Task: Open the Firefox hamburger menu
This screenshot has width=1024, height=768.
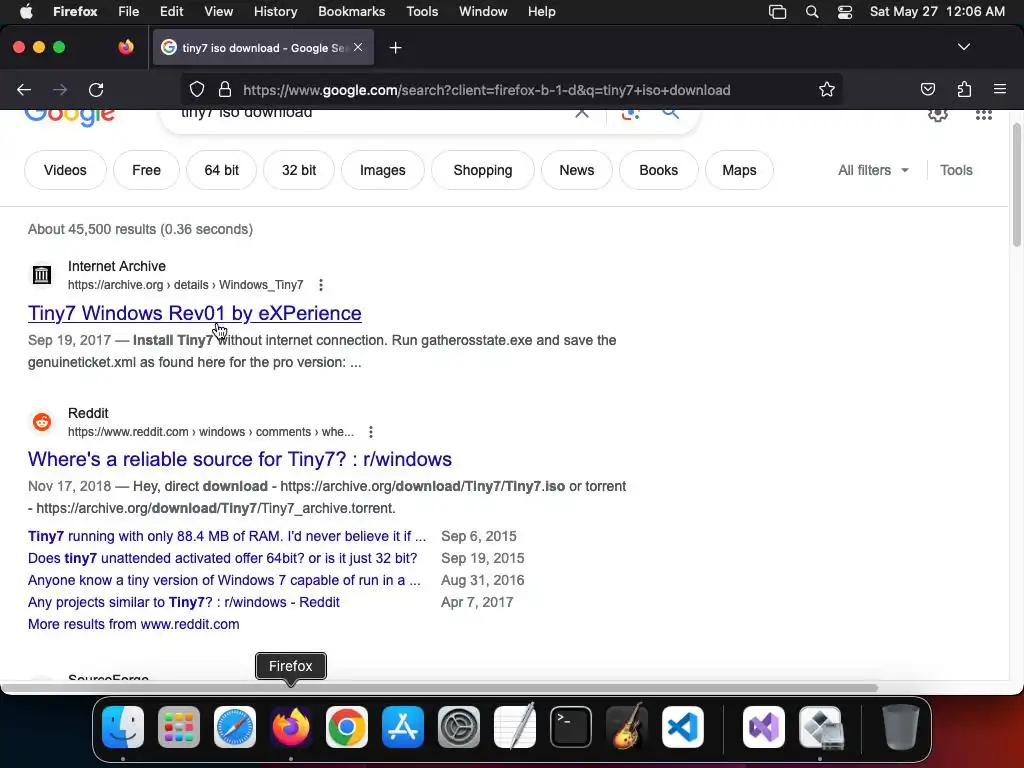Action: pyautogui.click(x=1000, y=89)
